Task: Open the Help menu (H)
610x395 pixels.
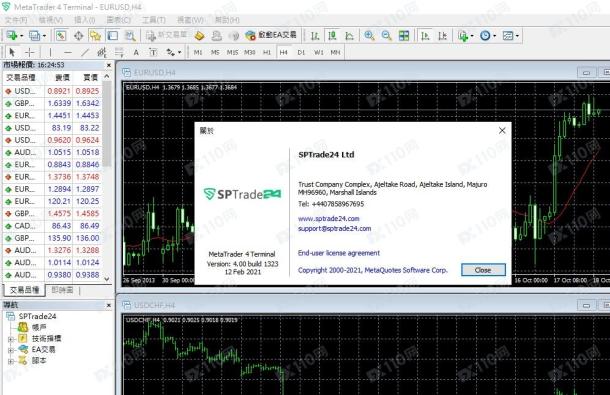Action: 227,20
